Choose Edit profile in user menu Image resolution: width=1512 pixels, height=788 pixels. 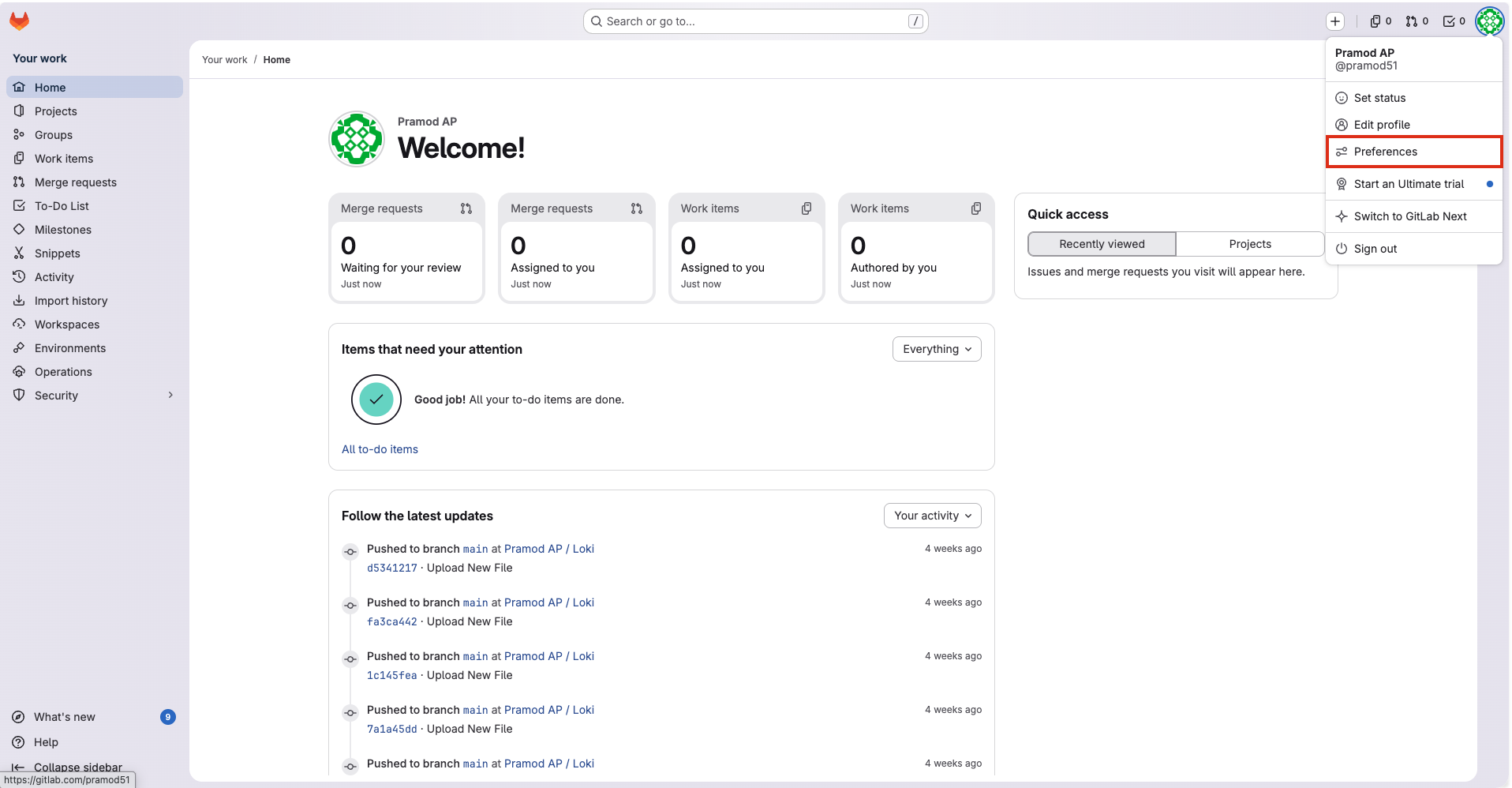[1414, 125]
